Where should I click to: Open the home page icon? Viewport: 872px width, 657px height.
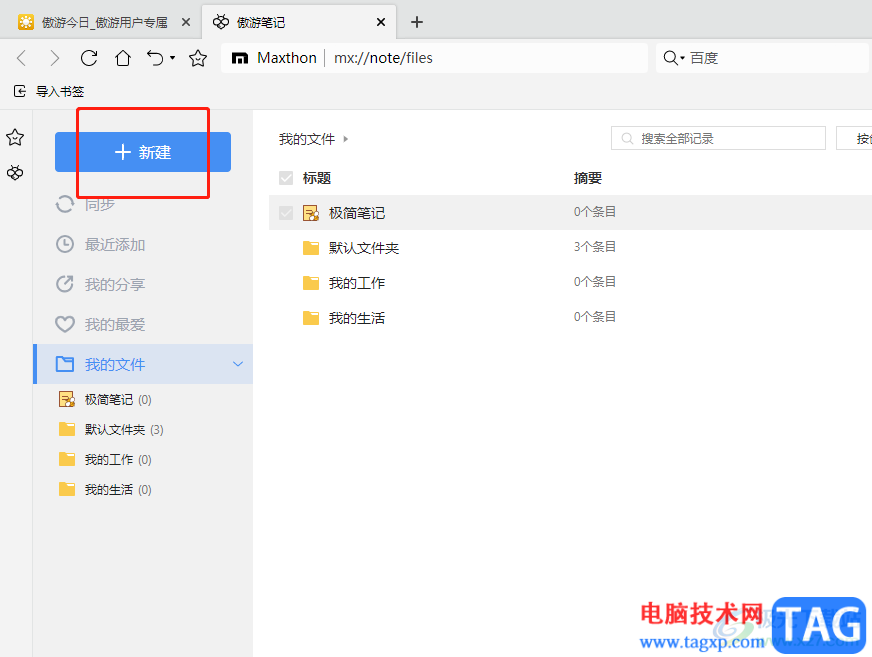click(123, 58)
